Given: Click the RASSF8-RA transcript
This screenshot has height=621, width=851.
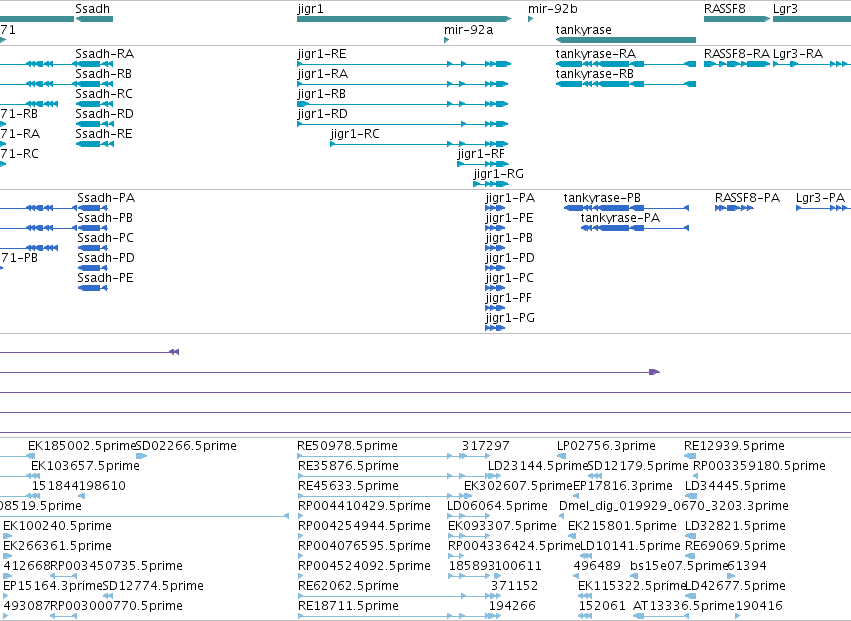Looking at the screenshot, I should (x=737, y=64).
